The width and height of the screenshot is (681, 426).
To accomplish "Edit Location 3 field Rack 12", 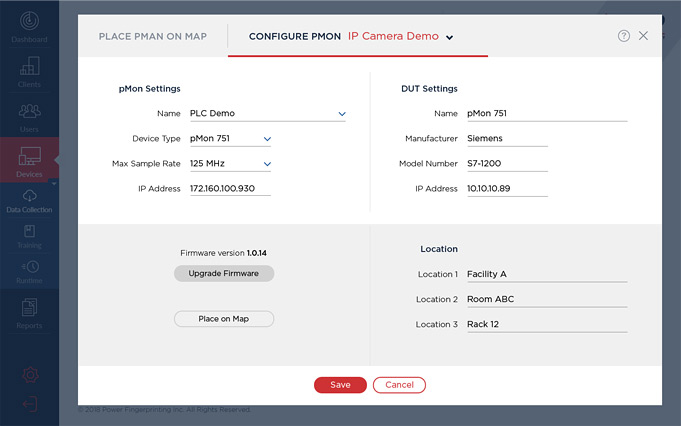I will point(547,325).
